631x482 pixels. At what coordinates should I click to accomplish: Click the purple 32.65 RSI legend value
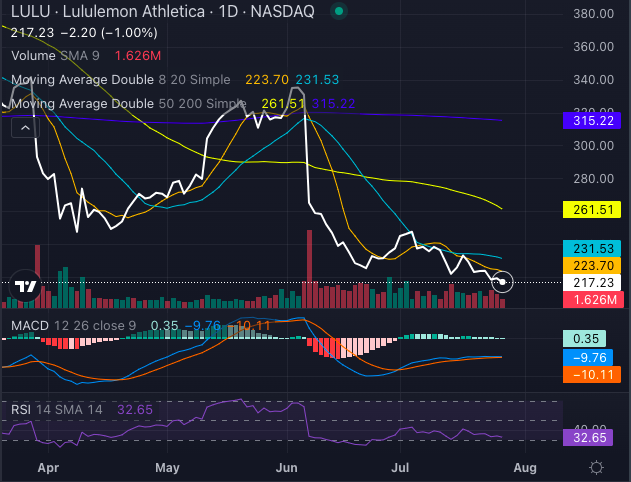coord(135,410)
